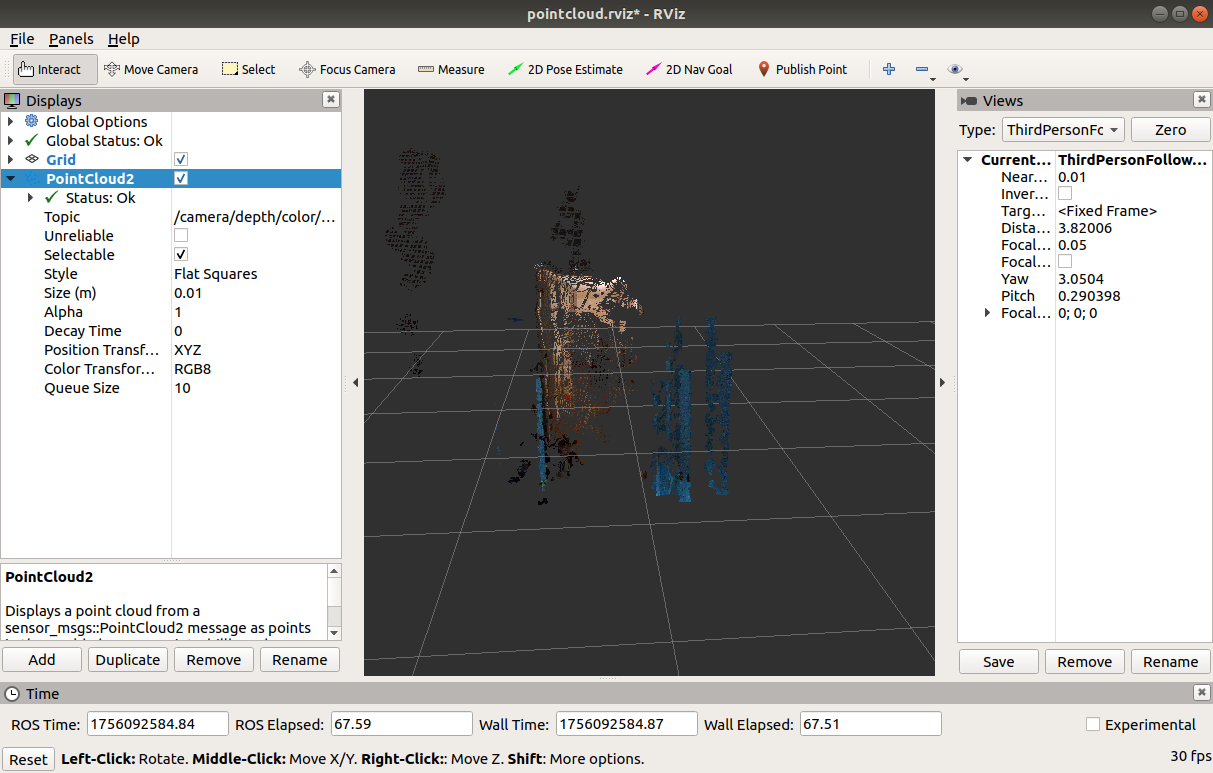The image size is (1213, 773).
Task: Open the view Type dropdown
Action: pyautogui.click(x=1063, y=130)
